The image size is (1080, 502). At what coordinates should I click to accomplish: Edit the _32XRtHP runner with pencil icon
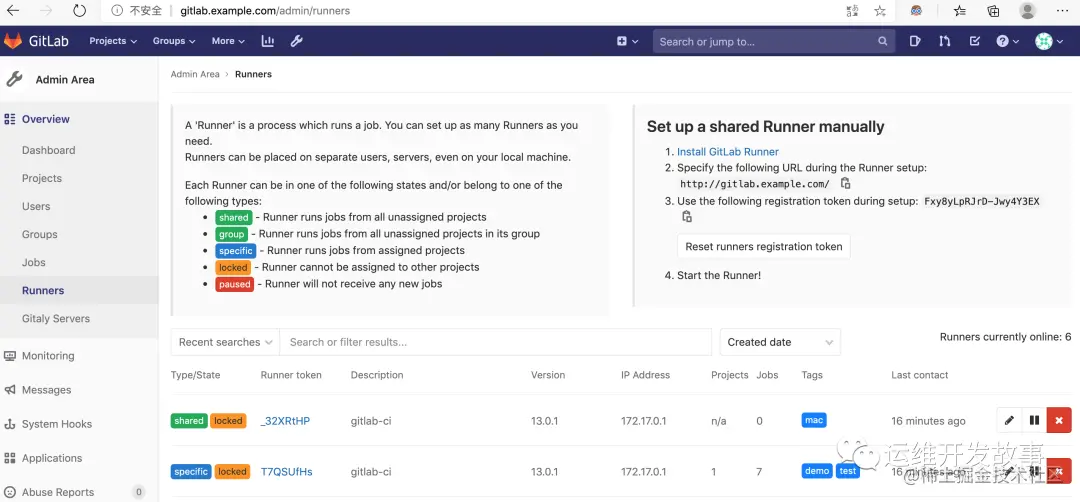[1009, 421]
